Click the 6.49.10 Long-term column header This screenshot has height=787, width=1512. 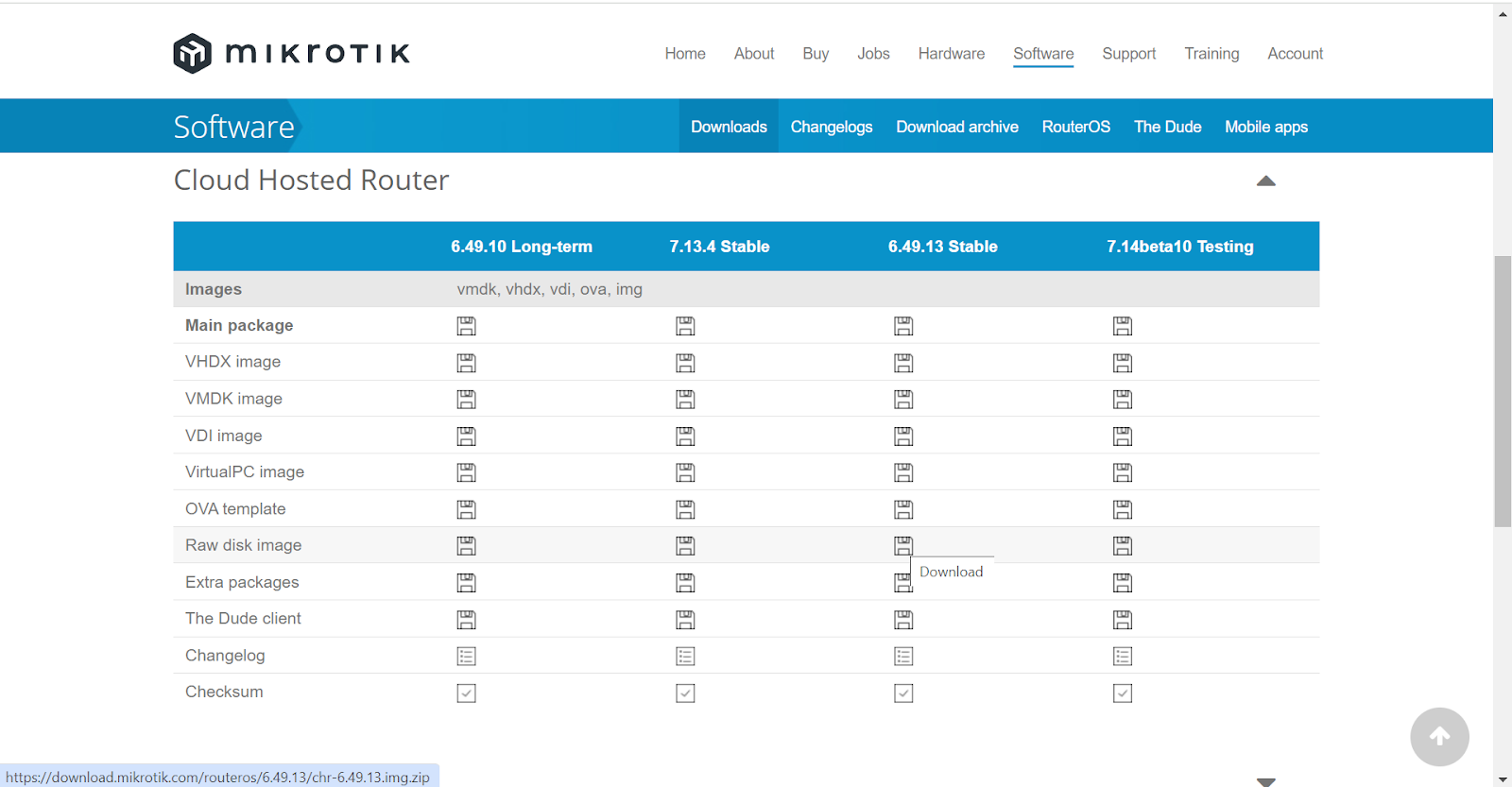(x=522, y=247)
